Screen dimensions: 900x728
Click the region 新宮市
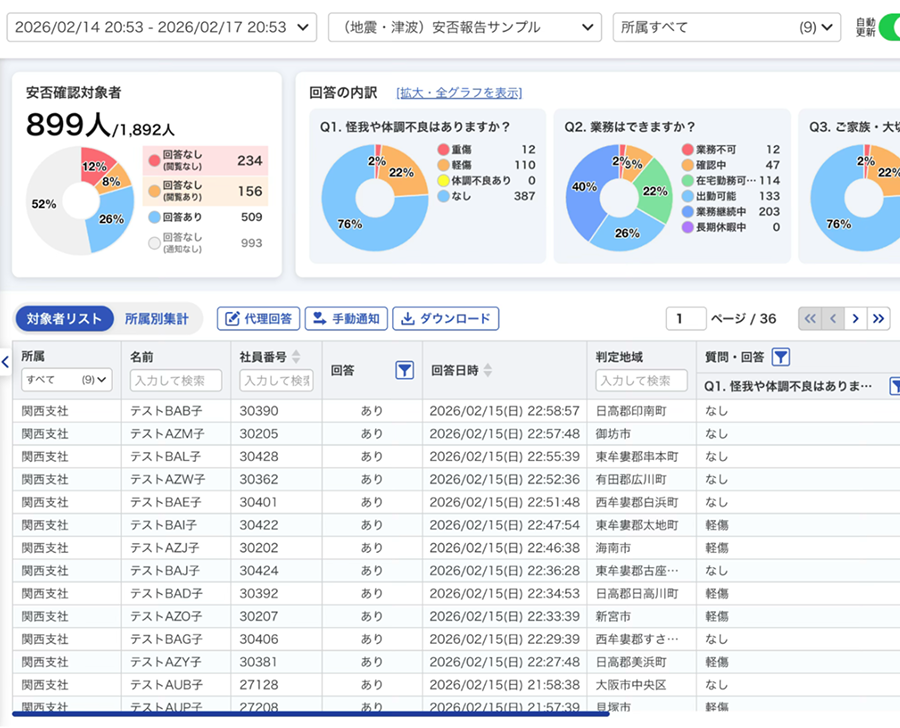[613, 616]
